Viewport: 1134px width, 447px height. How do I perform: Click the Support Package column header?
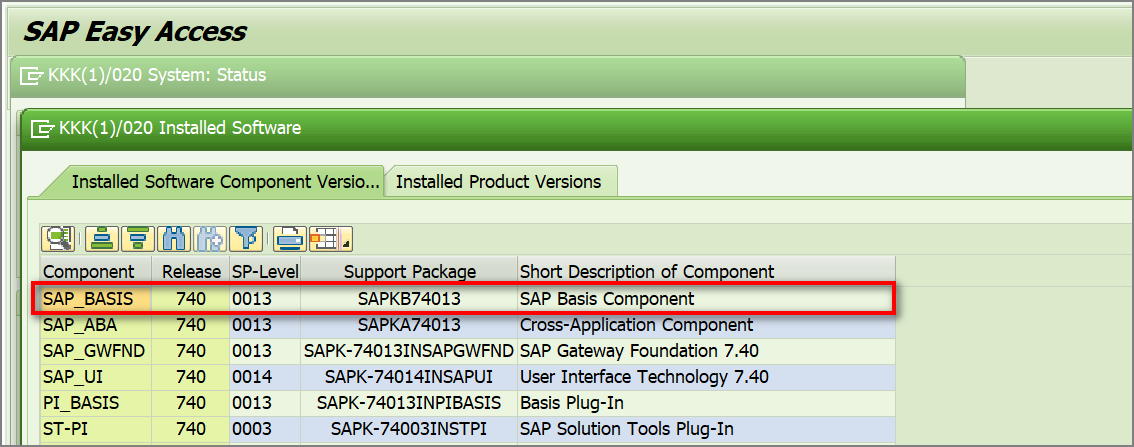pyautogui.click(x=409, y=271)
